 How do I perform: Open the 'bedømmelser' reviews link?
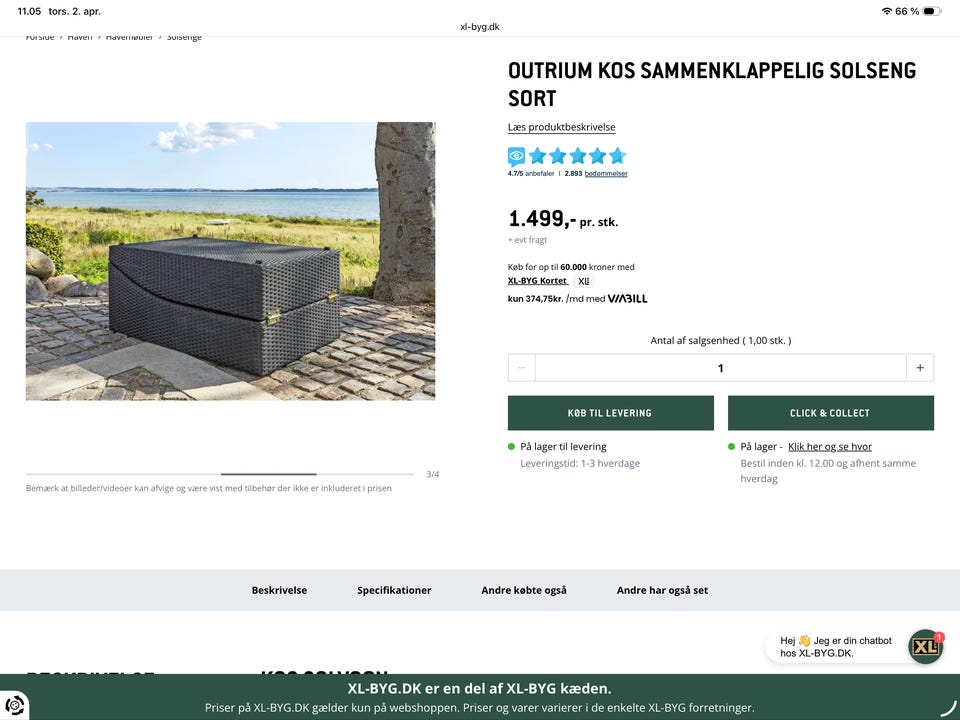pos(605,172)
